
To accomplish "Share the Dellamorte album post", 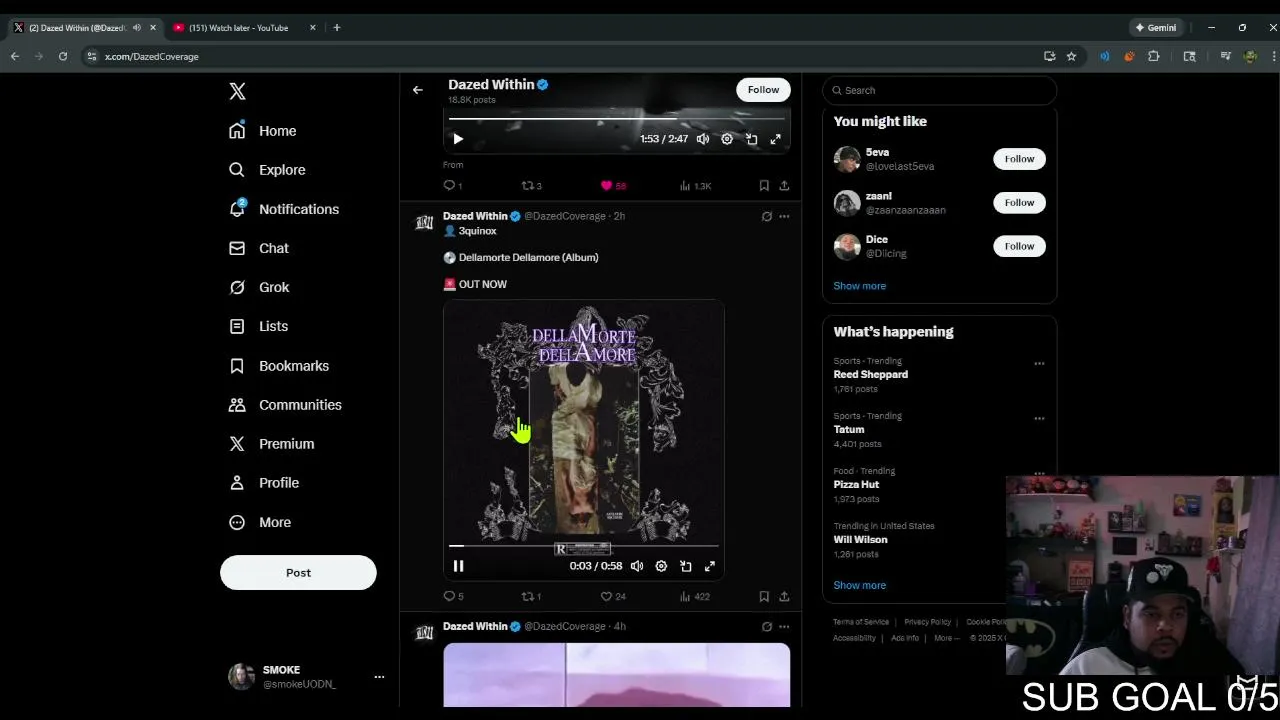I will pos(784,596).
